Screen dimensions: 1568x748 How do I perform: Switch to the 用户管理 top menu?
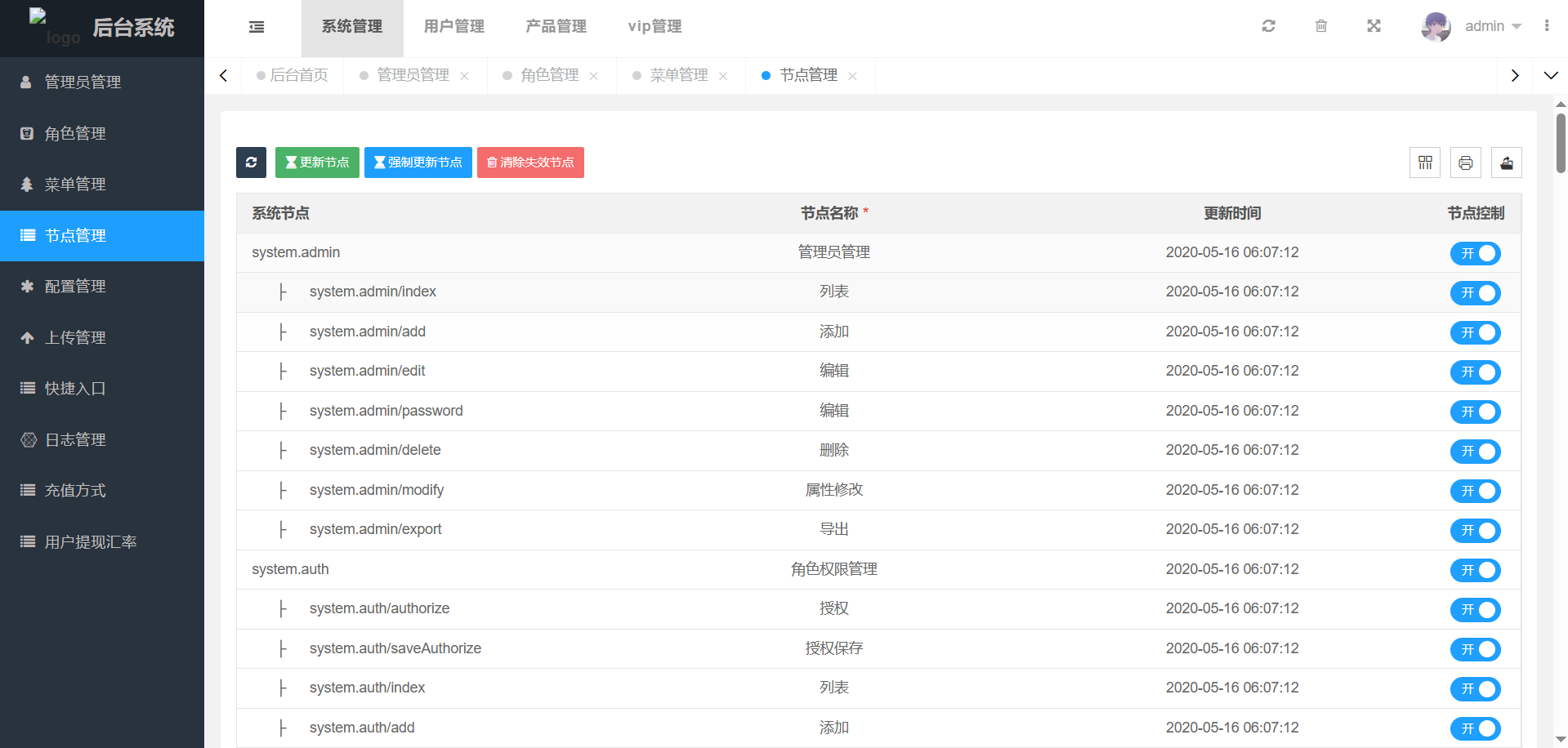click(x=454, y=27)
